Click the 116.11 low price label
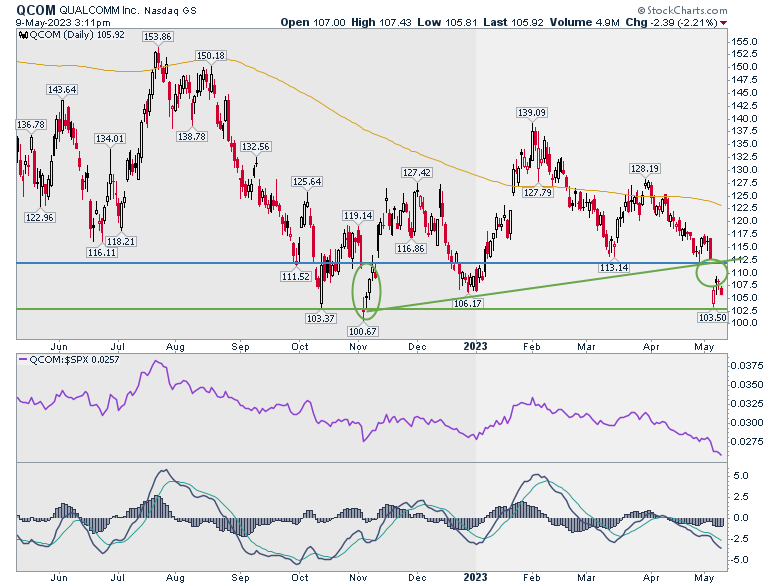This screenshot has height=586, width=780. 102,253
